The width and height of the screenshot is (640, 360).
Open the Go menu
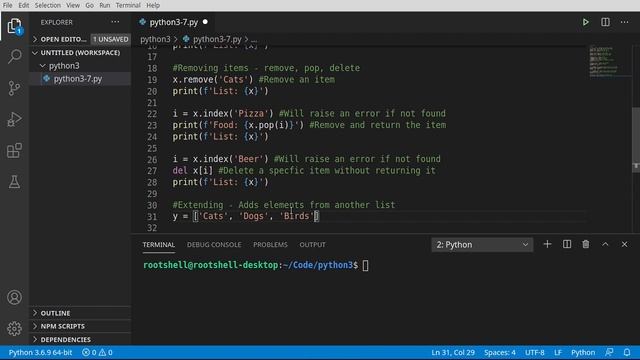point(89,5)
